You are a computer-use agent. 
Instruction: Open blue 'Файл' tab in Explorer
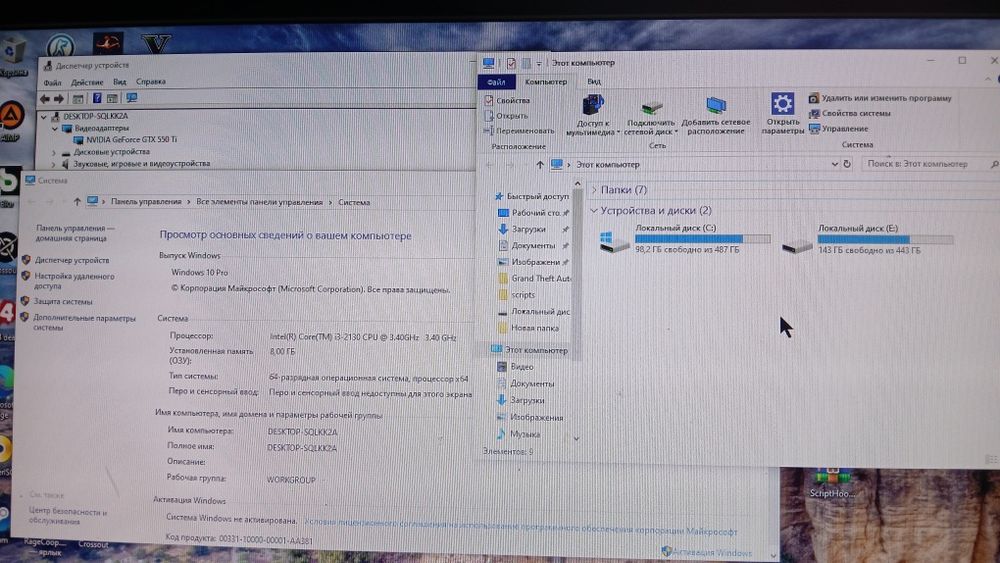(496, 82)
